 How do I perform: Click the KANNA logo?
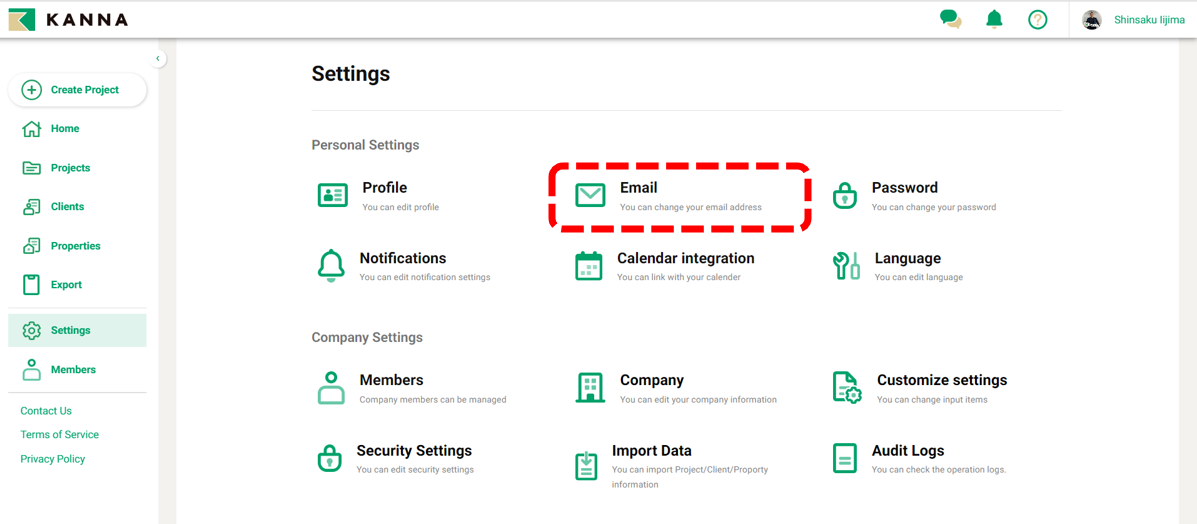68,20
